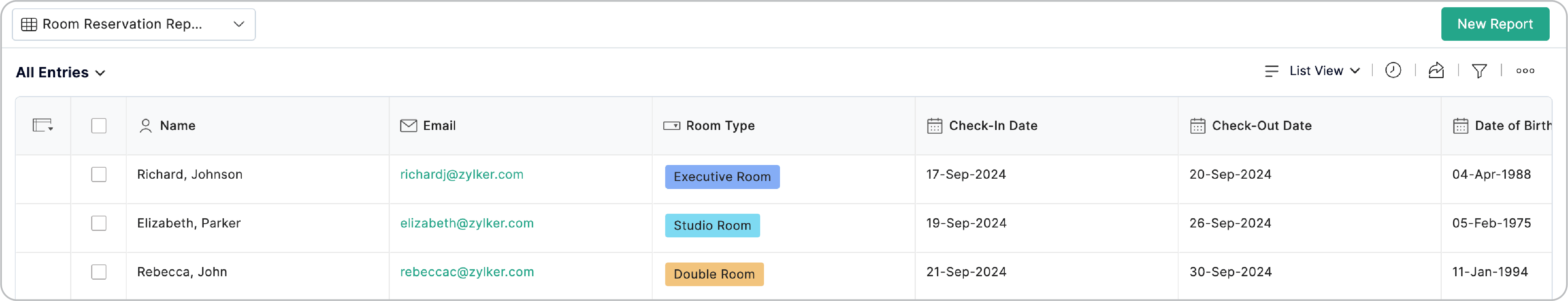Screen dimensions: 1568x301
Task: Click the history clock icon
Action: [x=1393, y=70]
